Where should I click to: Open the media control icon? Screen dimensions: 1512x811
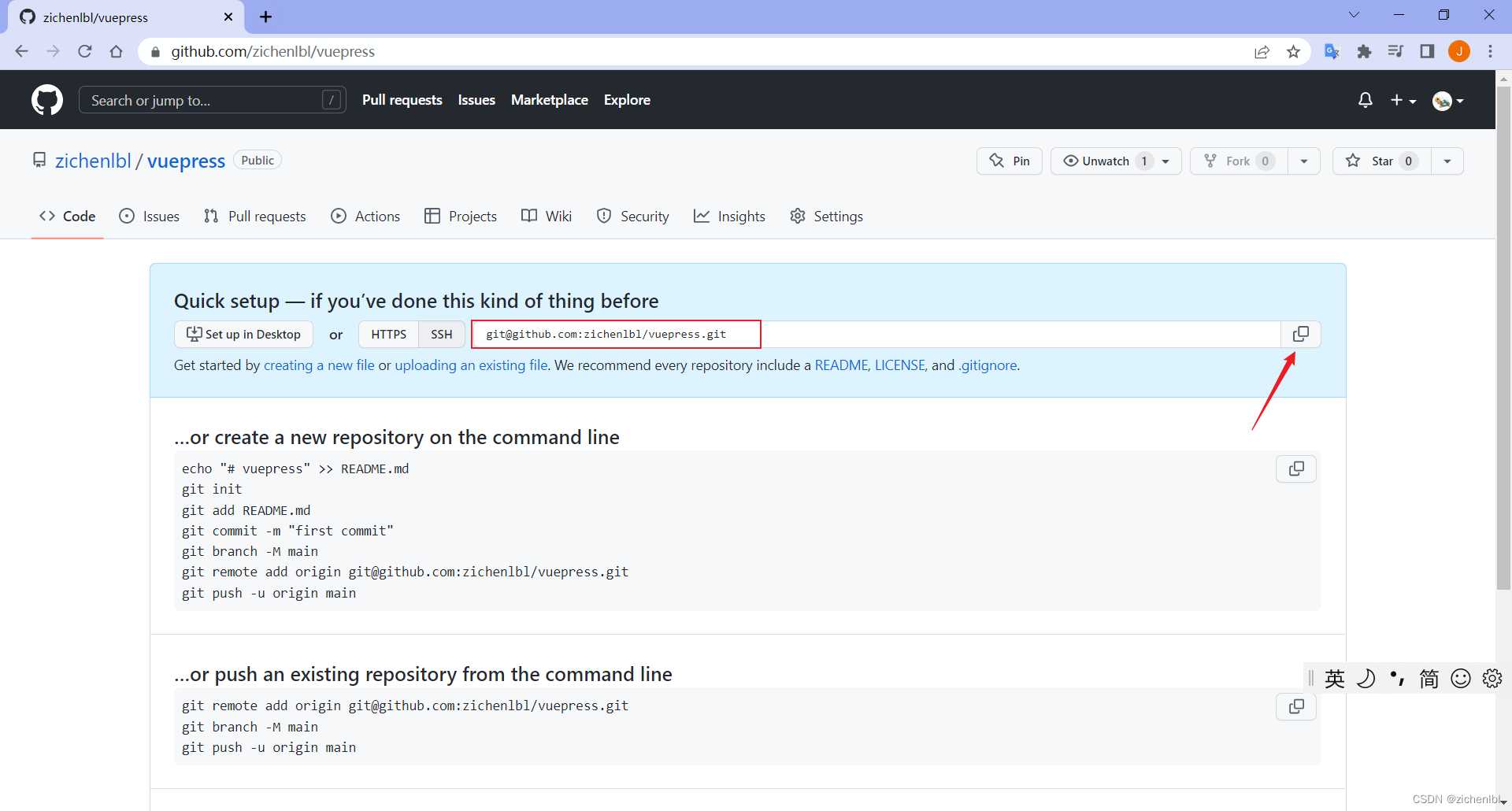click(1395, 51)
